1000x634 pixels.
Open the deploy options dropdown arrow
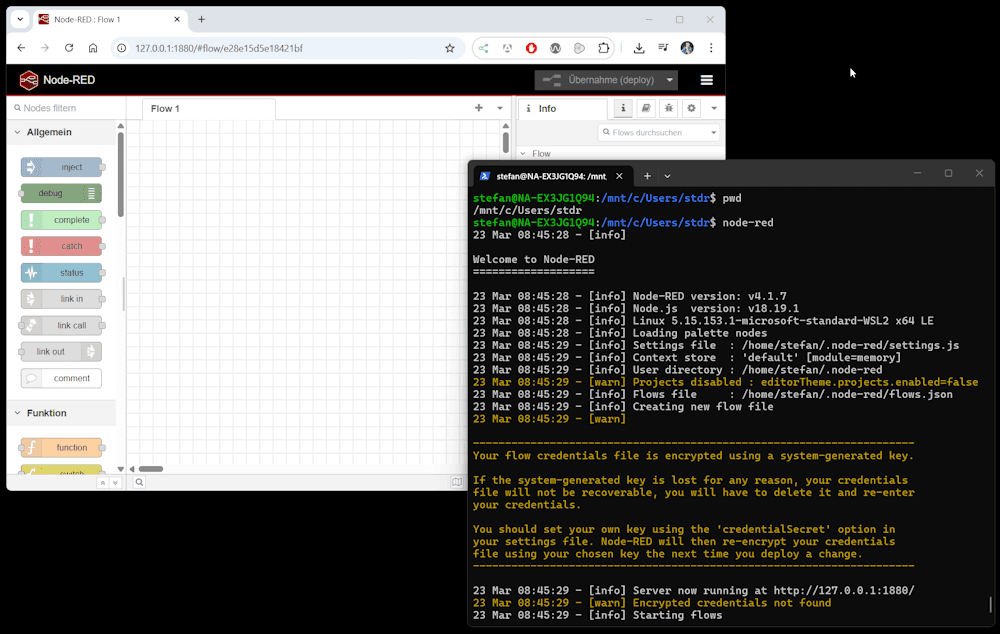pyautogui.click(x=668, y=80)
